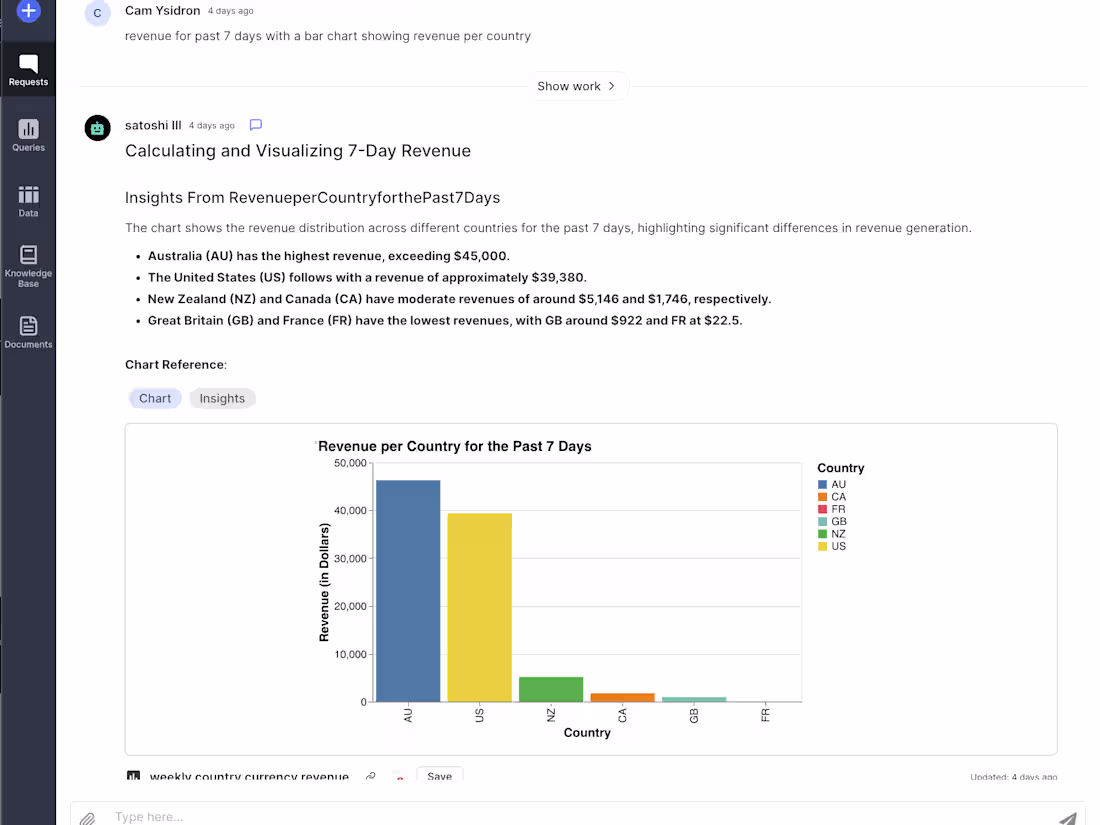Click the Cam Ysidron username
The height and width of the screenshot is (825, 1100).
point(162,10)
